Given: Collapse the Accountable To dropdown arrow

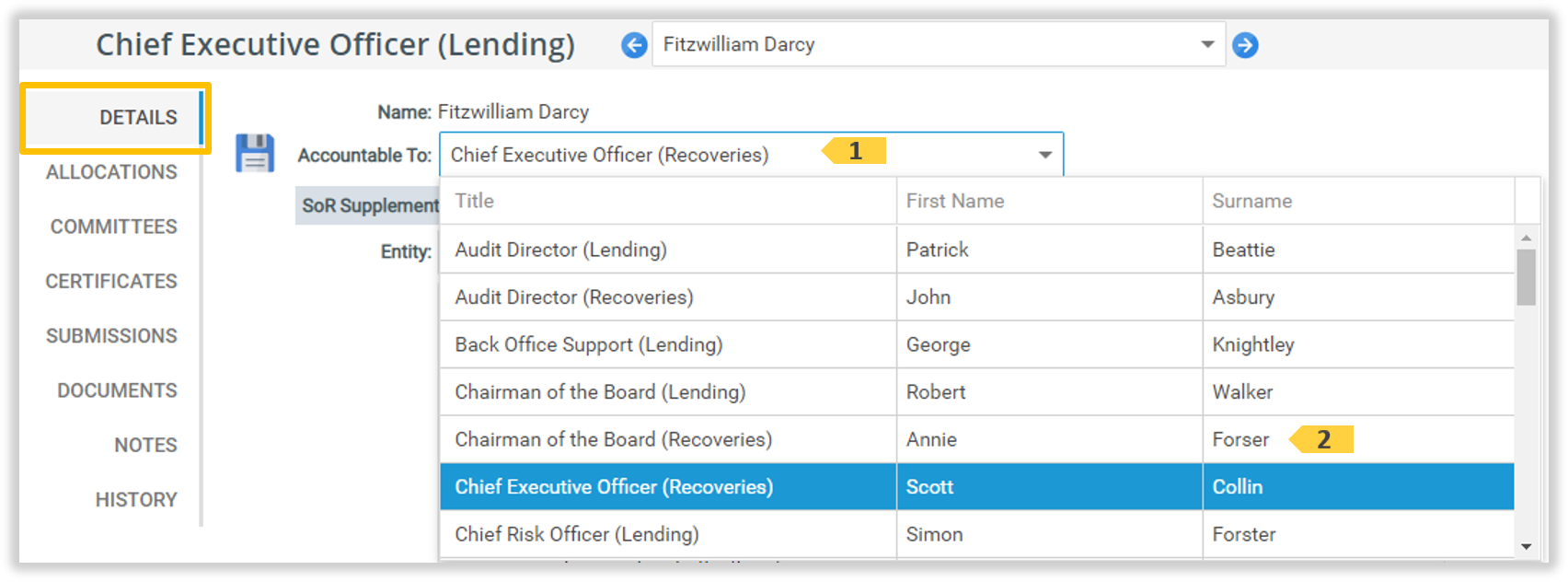Looking at the screenshot, I should [1044, 155].
